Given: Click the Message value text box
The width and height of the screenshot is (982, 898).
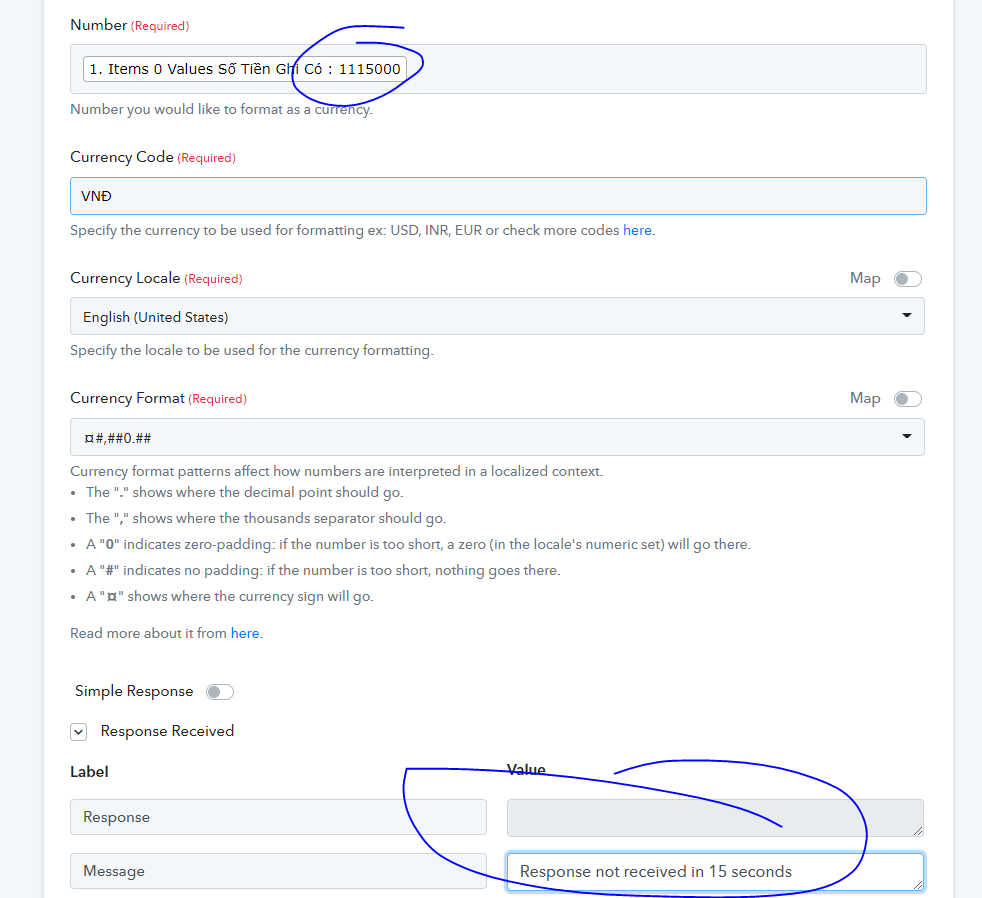Looking at the screenshot, I should click(715, 872).
